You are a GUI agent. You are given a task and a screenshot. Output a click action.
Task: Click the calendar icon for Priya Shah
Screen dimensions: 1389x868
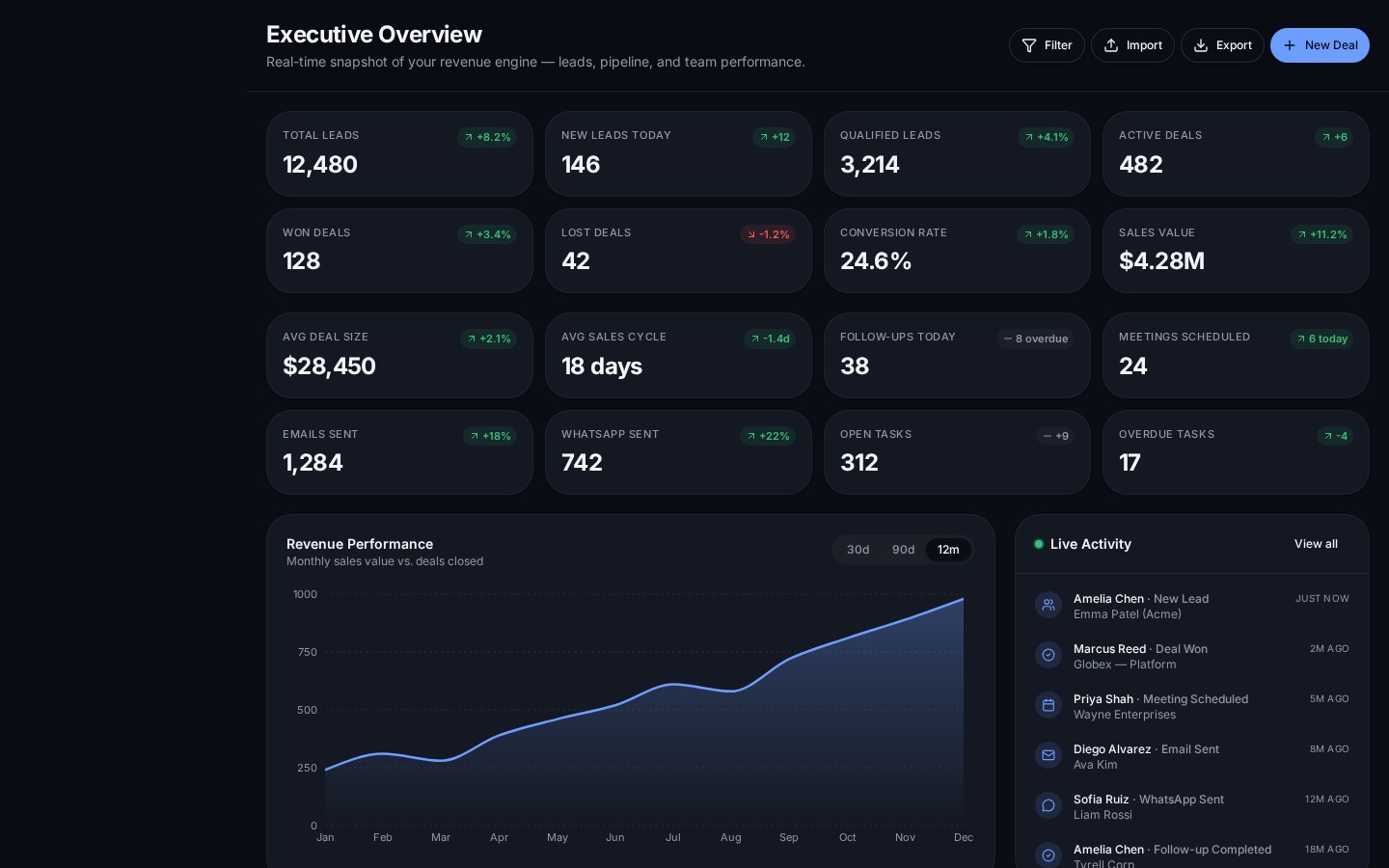click(x=1049, y=705)
